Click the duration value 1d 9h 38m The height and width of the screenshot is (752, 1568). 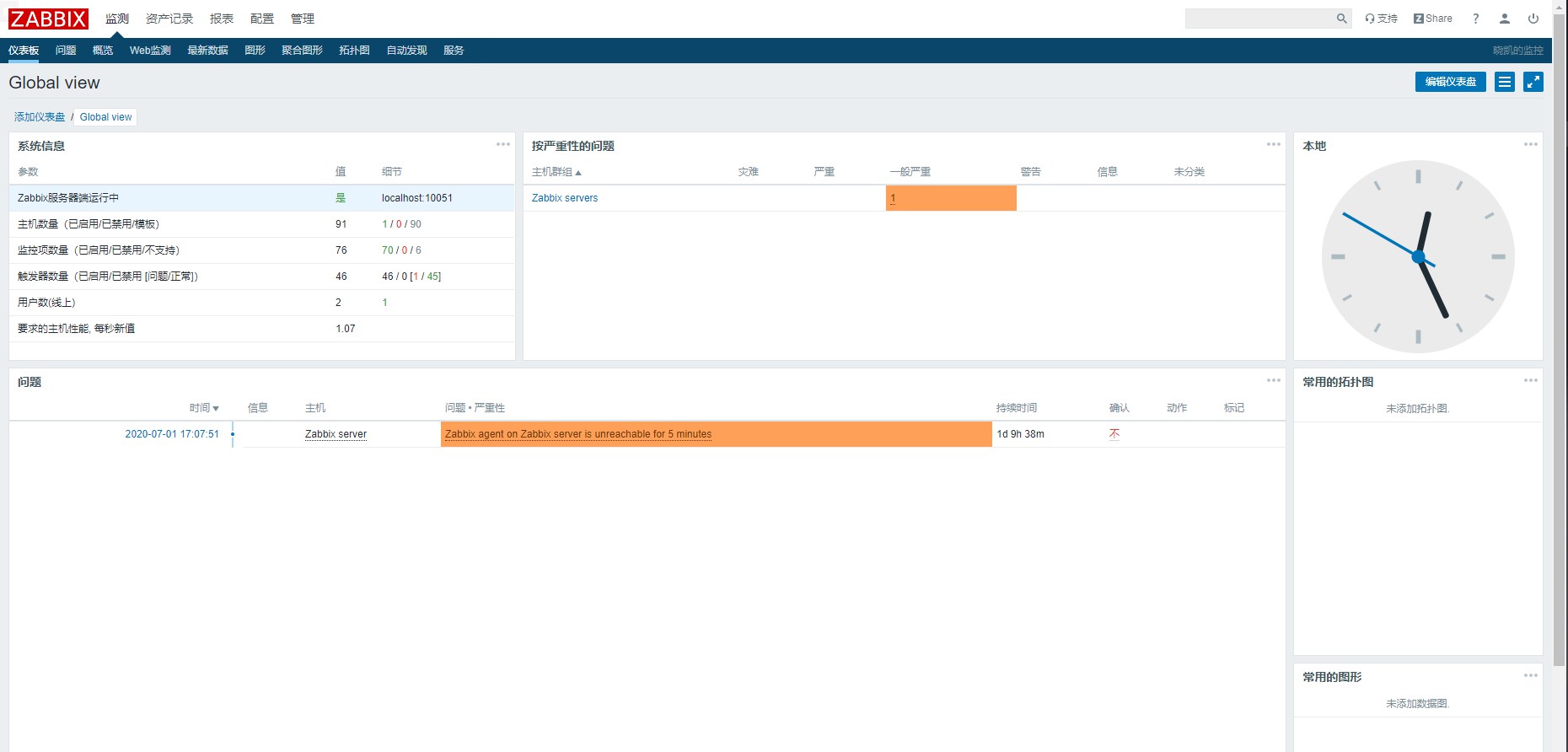coord(1020,434)
